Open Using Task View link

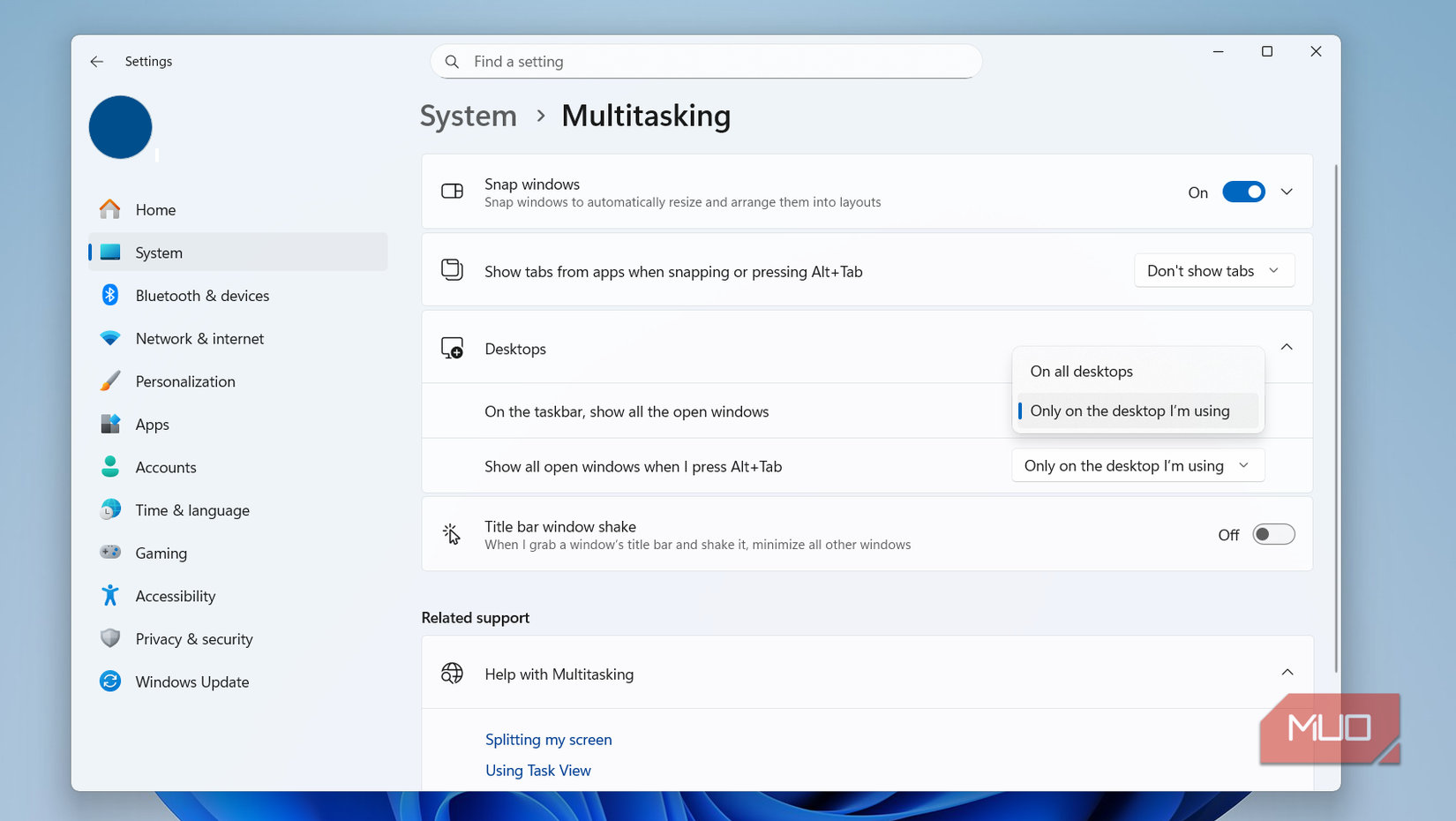tap(538, 771)
